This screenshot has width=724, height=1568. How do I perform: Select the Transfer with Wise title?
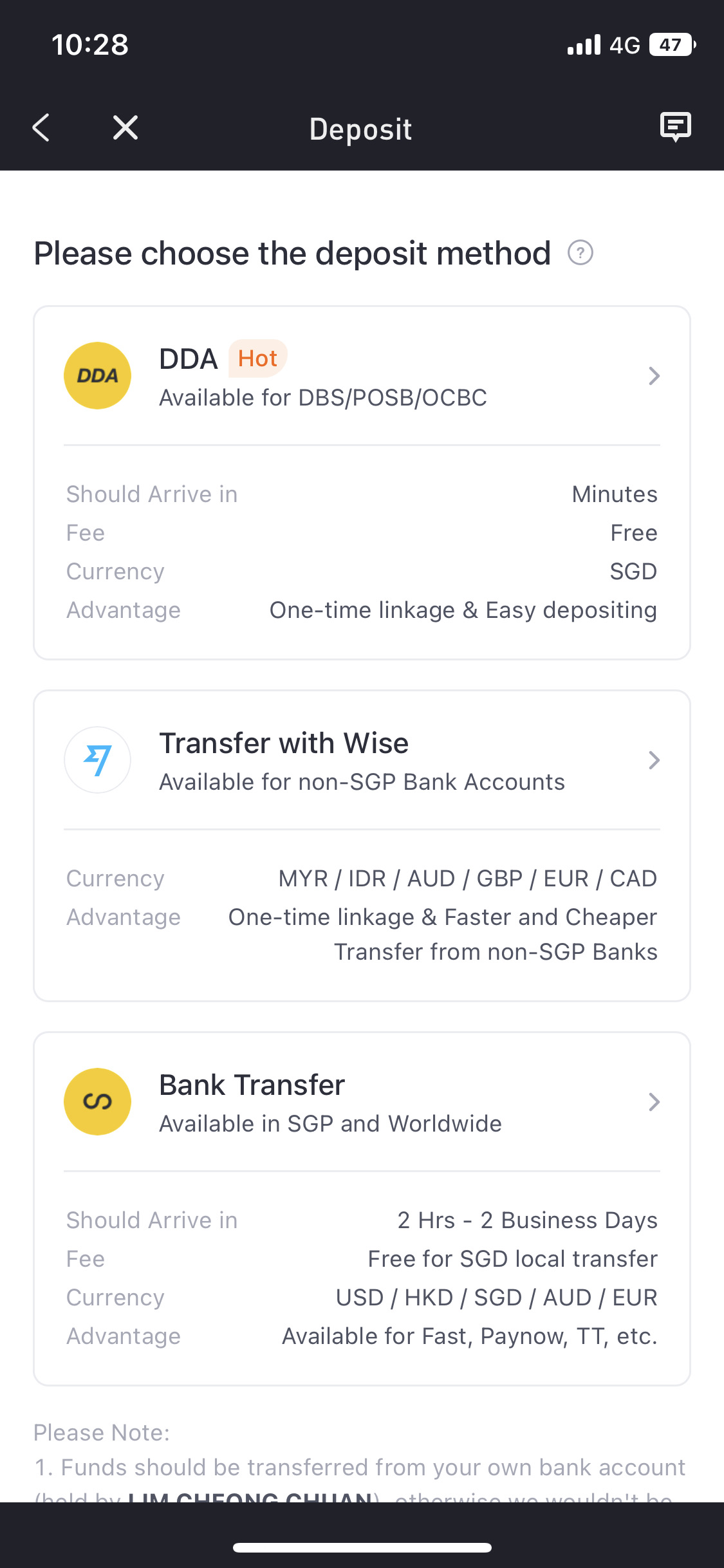click(284, 743)
